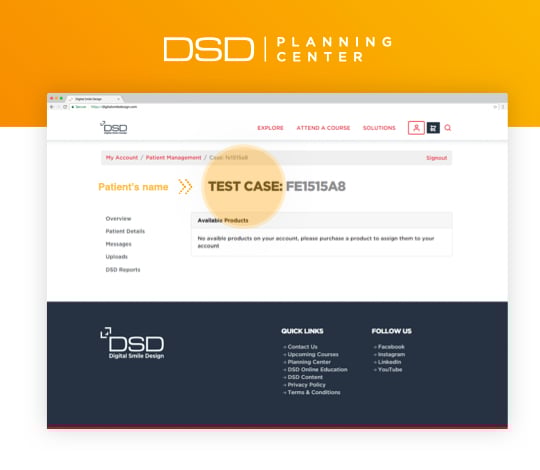Open the EXPLORE menu

click(270, 128)
